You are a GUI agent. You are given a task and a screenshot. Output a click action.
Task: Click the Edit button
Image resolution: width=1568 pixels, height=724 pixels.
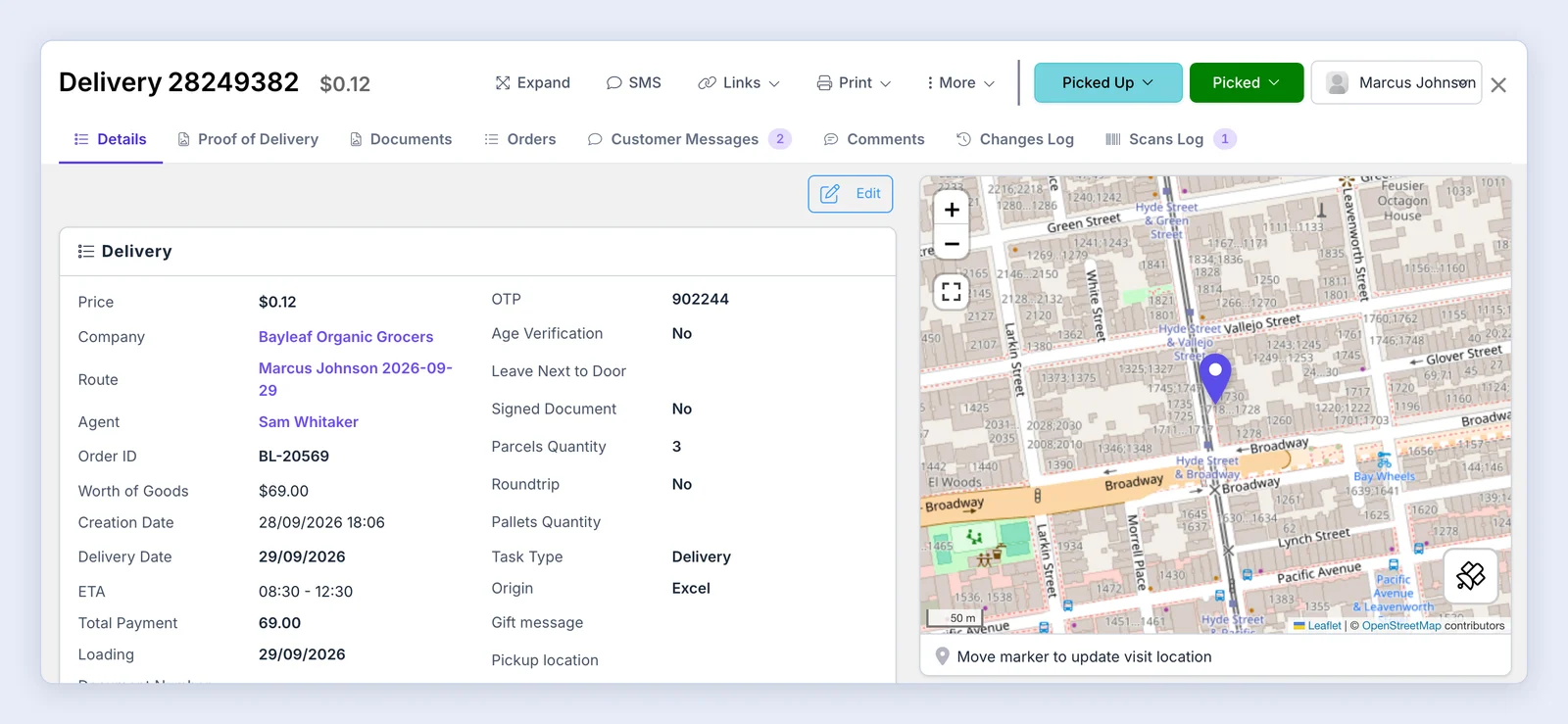pos(851,194)
